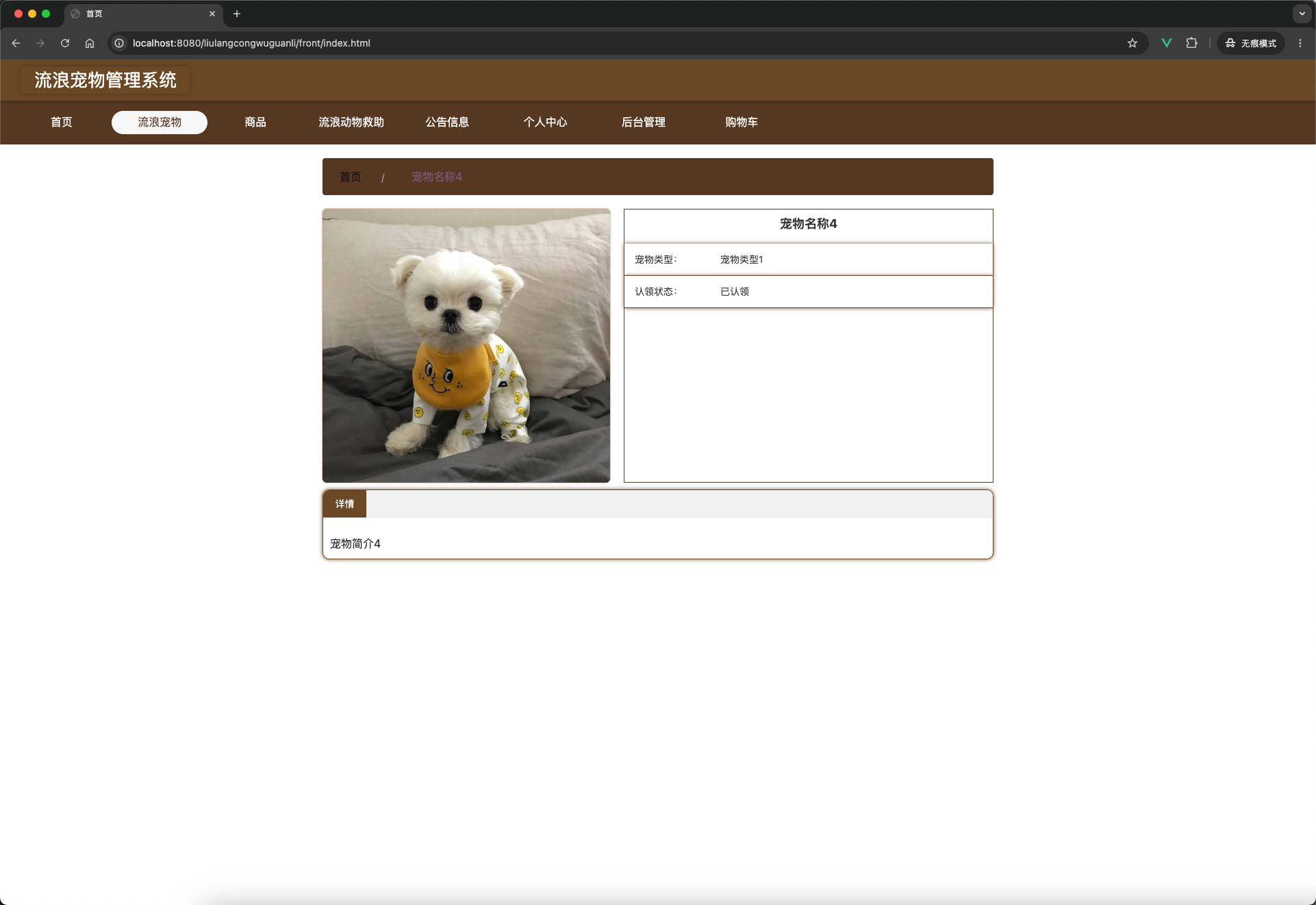Expand the tab search dropdown arrow
The height and width of the screenshot is (905, 1316).
pyautogui.click(x=1302, y=14)
